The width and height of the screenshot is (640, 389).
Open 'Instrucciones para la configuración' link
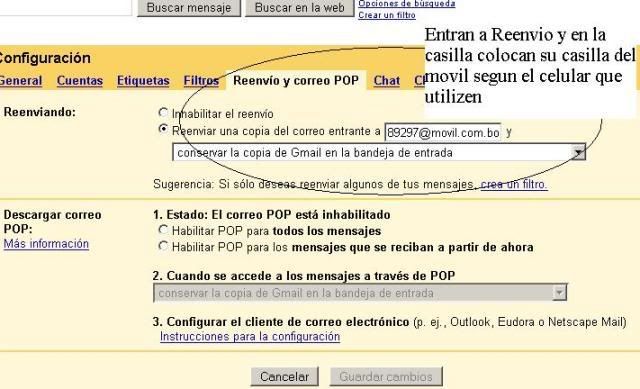click(x=250, y=337)
